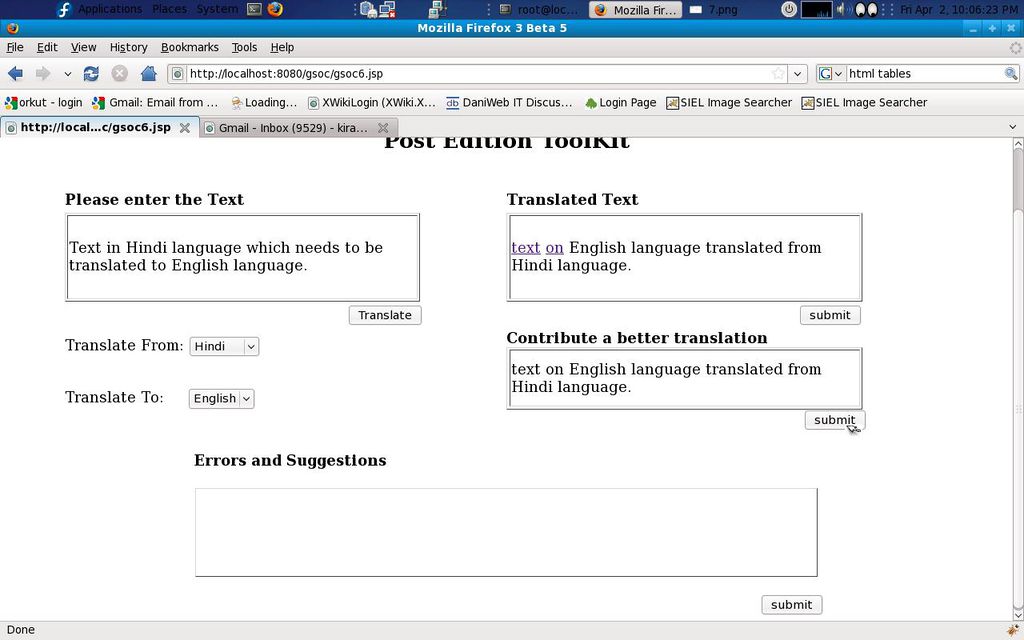
Task: Click the Errors and Suggestions text area
Action: coord(505,532)
